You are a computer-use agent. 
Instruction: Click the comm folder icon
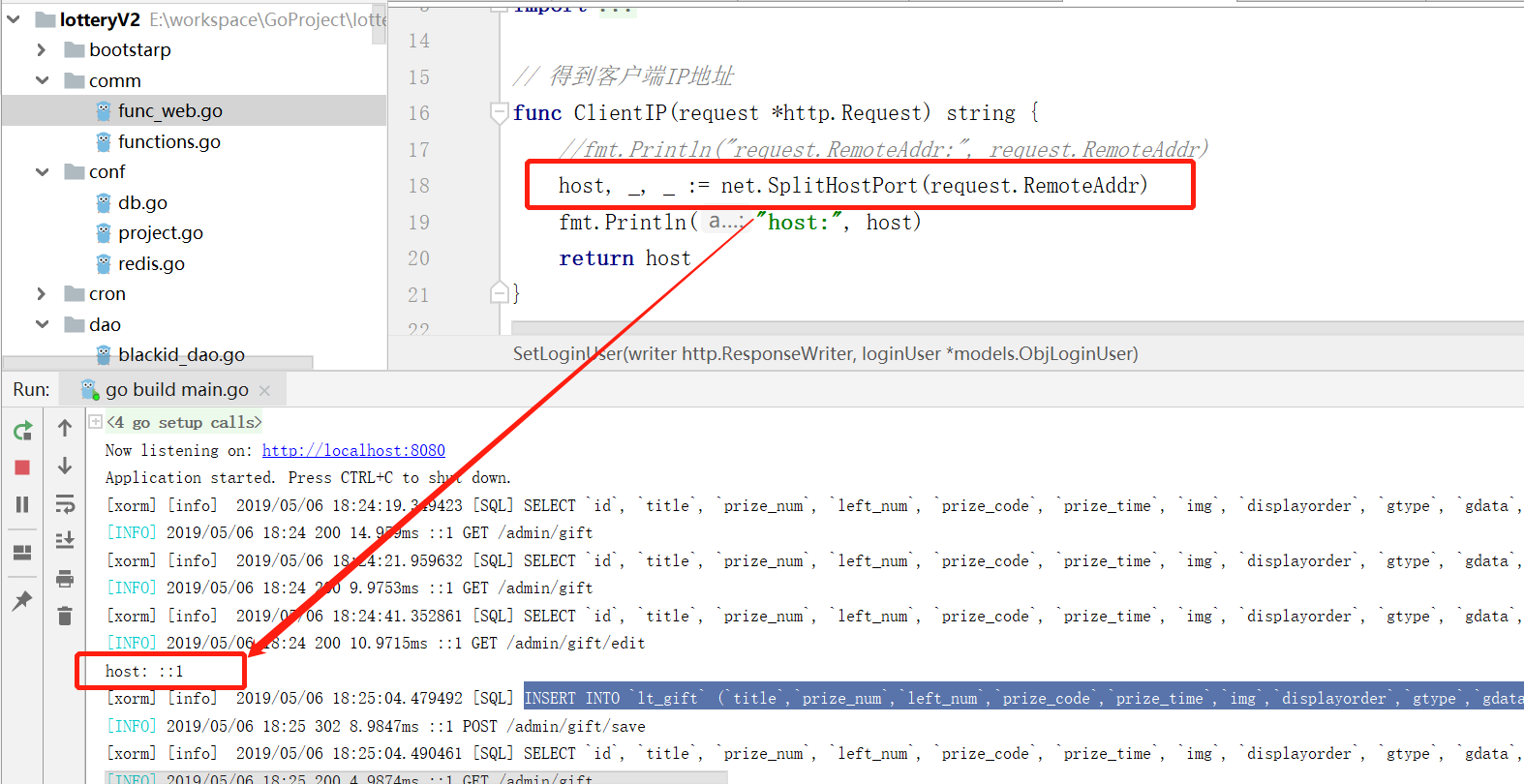75,80
